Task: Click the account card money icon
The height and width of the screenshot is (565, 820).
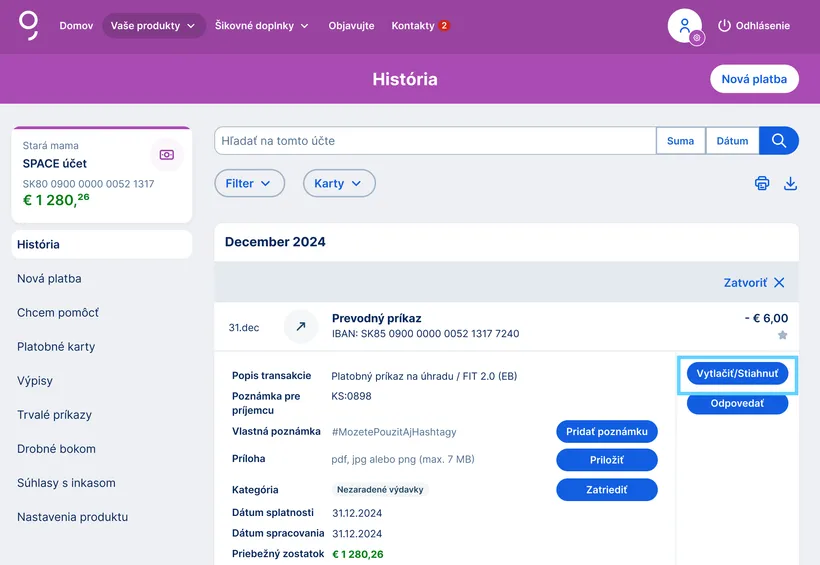Action: (166, 155)
